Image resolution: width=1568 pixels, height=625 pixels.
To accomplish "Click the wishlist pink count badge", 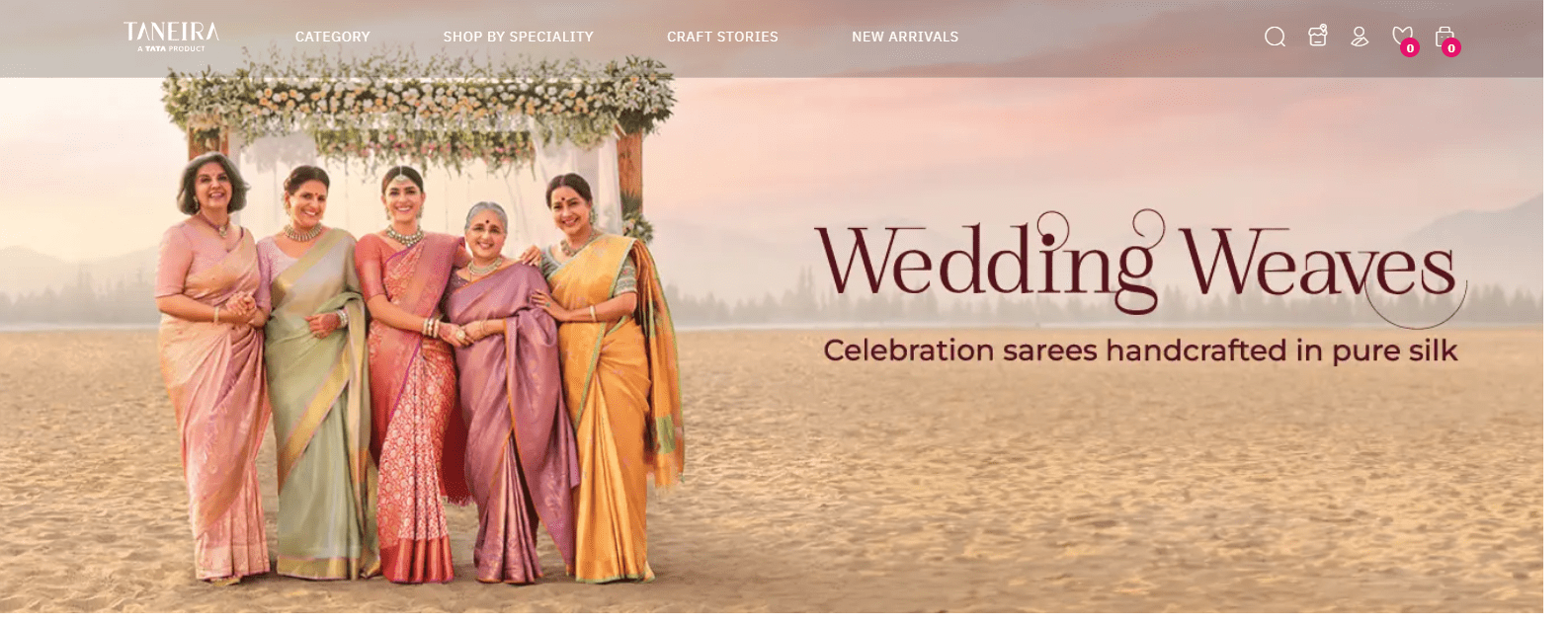I will coord(1410,47).
